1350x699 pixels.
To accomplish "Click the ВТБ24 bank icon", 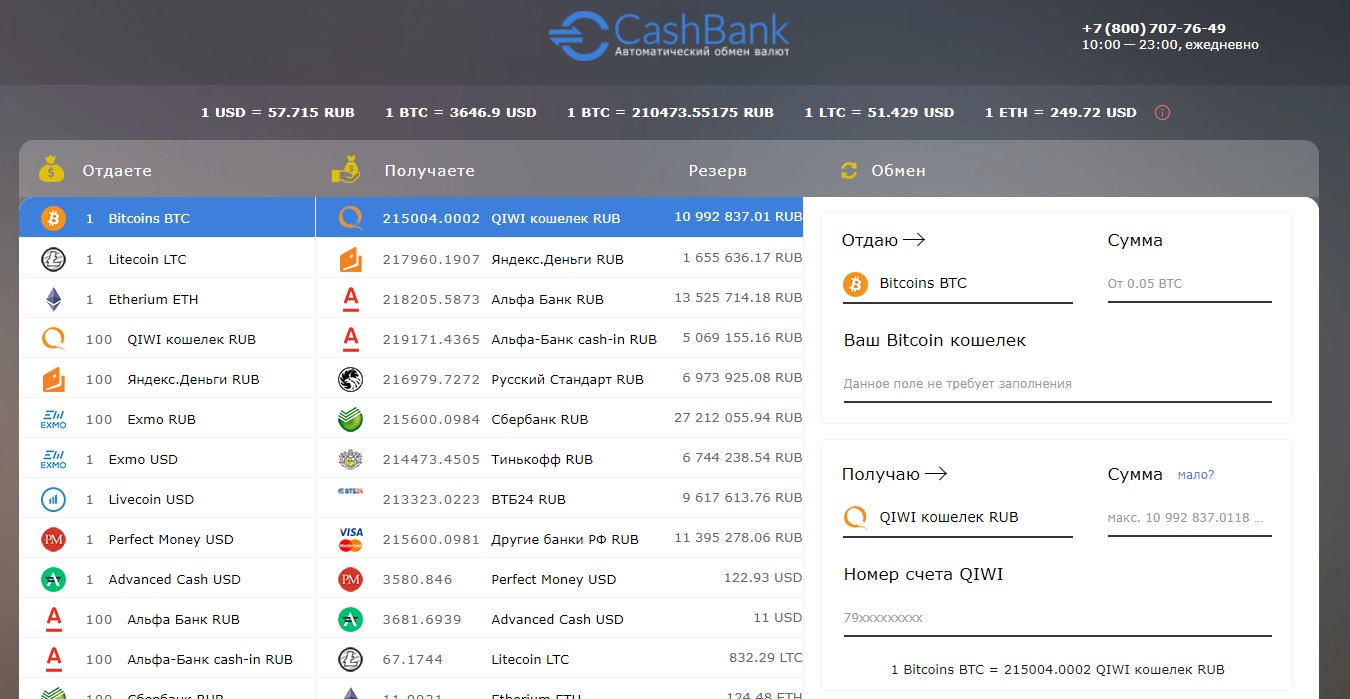I will (x=350, y=492).
